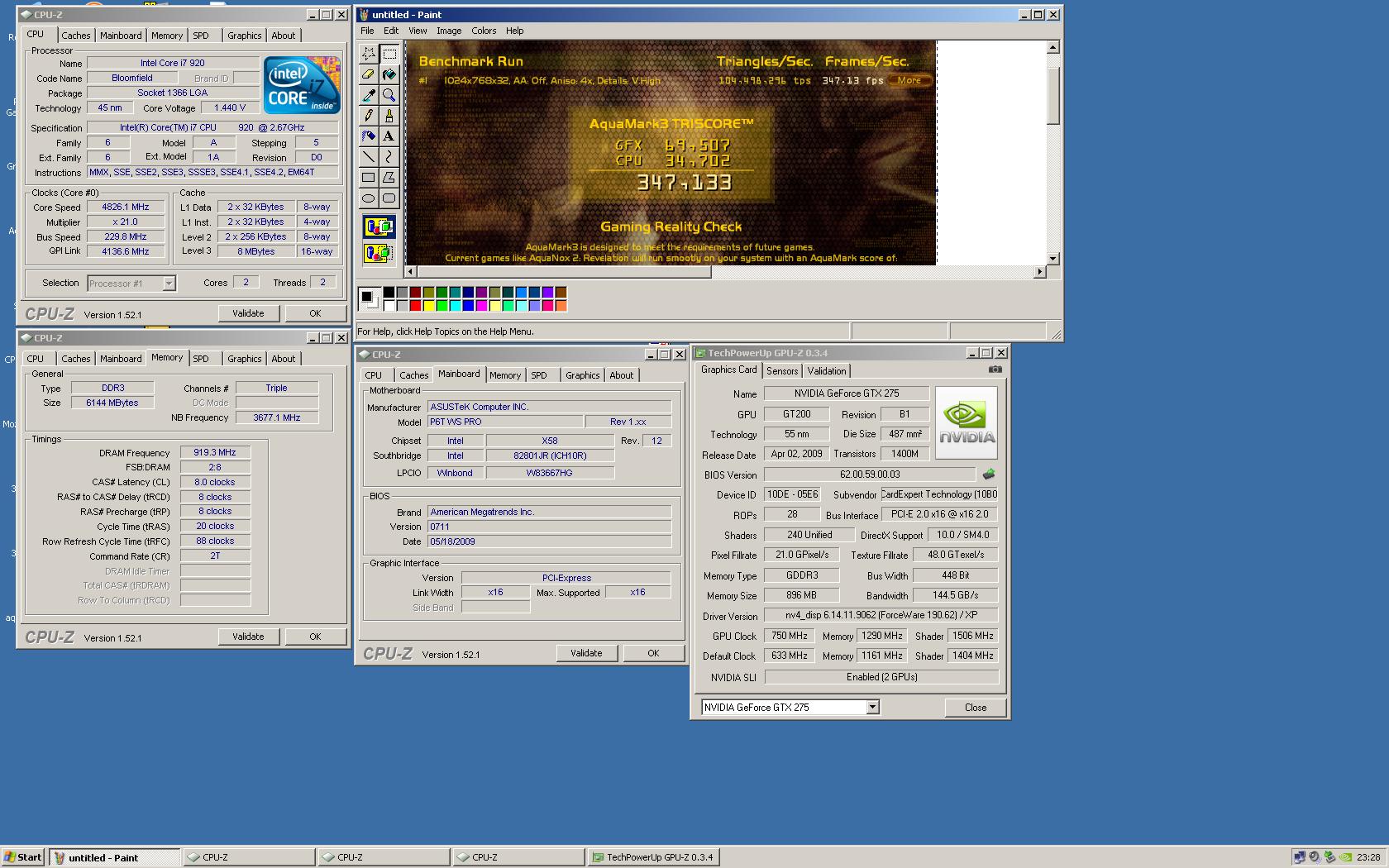
Task: Click the GPU-Z screenshot camera icon
Action: tap(995, 370)
